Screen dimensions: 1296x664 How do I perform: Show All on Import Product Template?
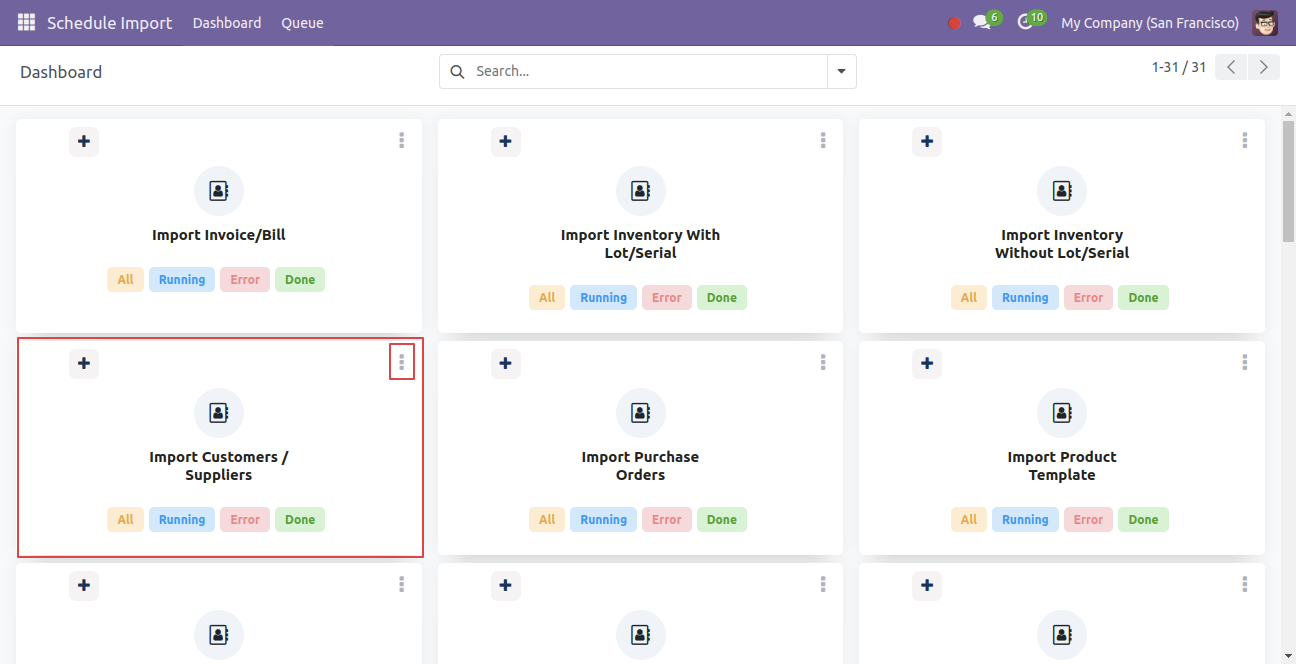click(x=969, y=520)
